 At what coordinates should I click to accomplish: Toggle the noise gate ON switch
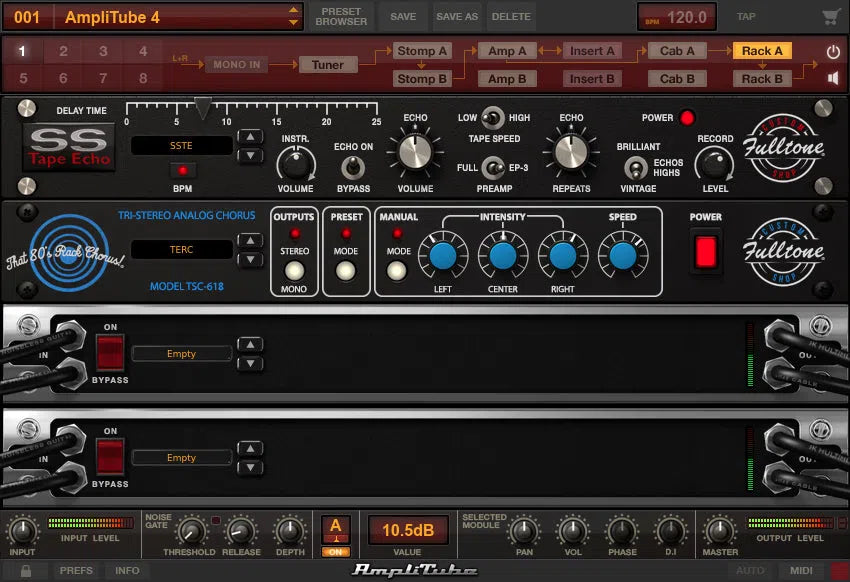335,552
